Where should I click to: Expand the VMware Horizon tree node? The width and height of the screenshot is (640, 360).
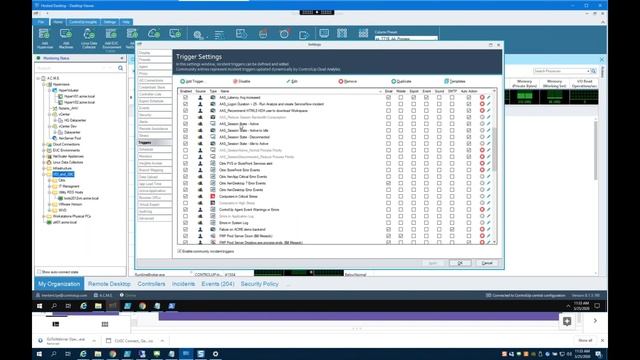coord(50,204)
